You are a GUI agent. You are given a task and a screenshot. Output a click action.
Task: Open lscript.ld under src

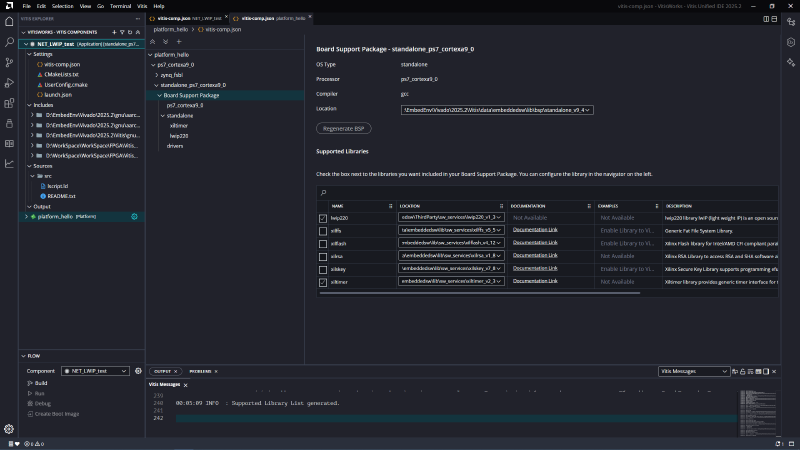(x=57, y=186)
